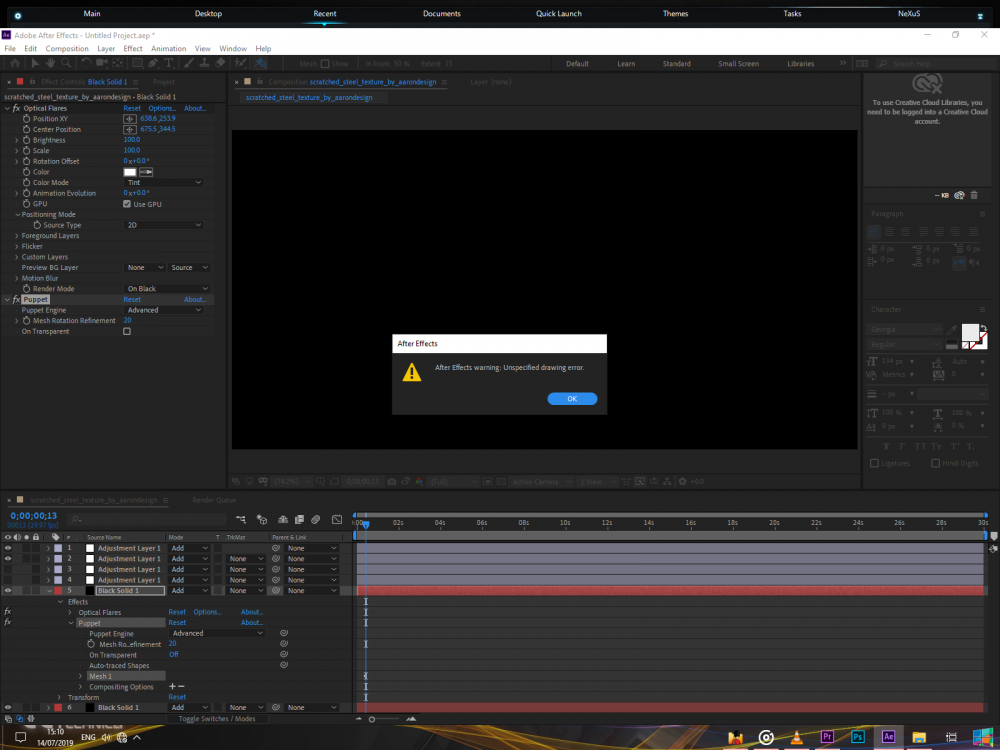The width and height of the screenshot is (1000, 750).
Task: Expand the Motion Blur group
Action: point(17,278)
